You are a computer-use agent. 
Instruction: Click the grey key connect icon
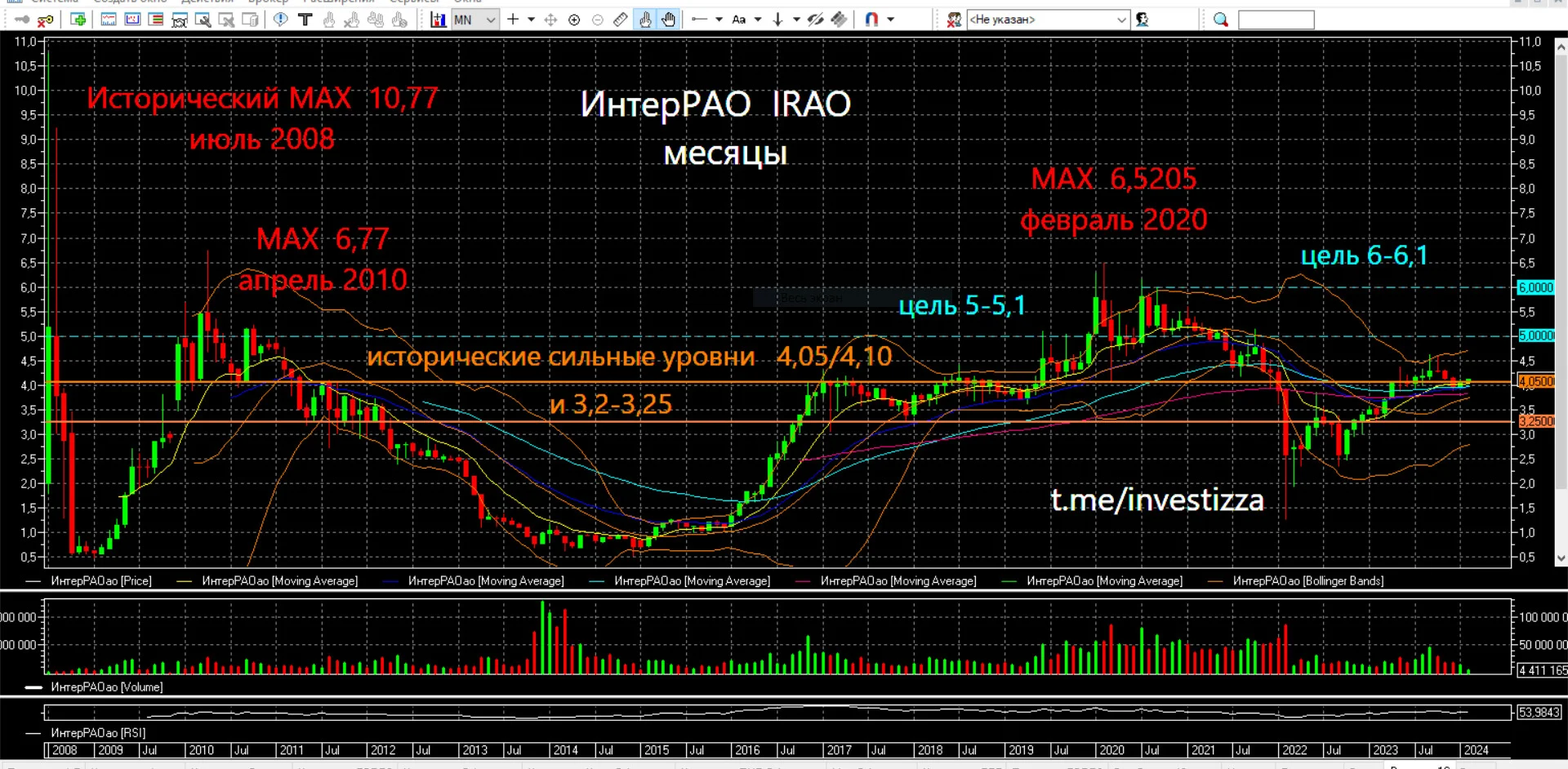pos(22,20)
